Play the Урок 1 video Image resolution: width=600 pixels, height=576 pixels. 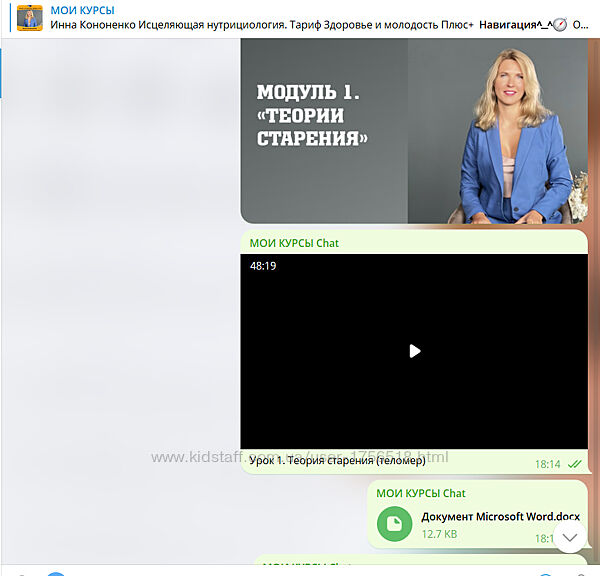(x=414, y=351)
